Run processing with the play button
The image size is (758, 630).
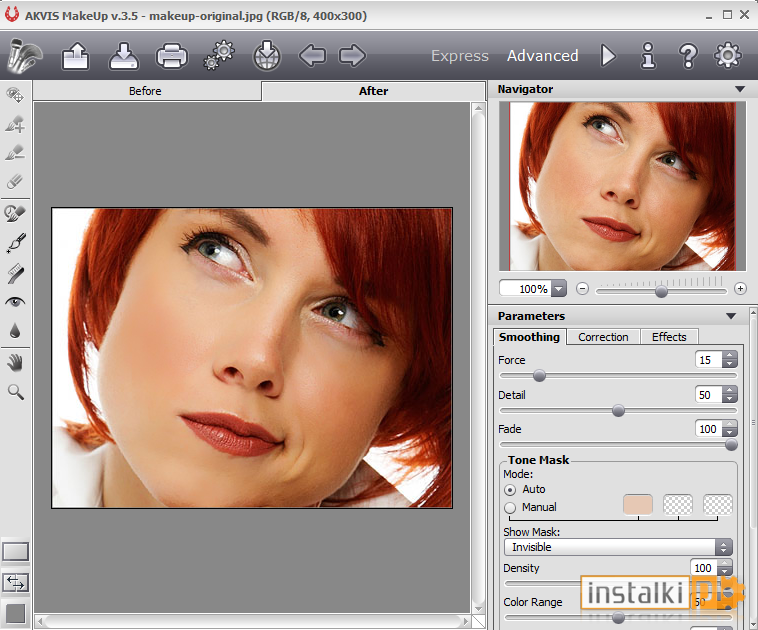point(608,56)
